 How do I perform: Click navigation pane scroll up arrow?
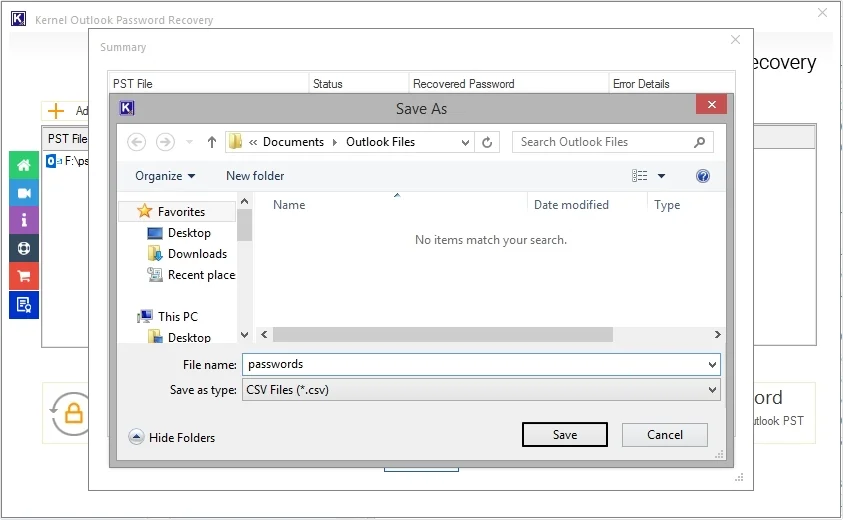coord(245,201)
